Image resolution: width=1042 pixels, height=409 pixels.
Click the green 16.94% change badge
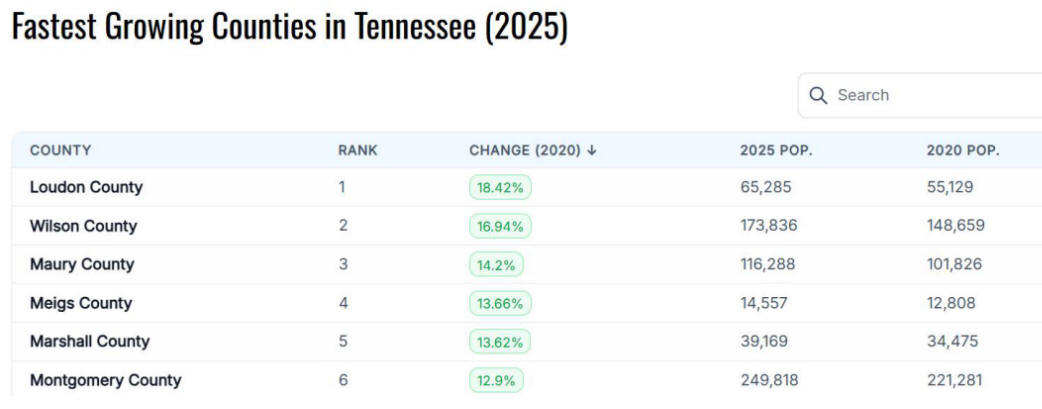click(500, 226)
